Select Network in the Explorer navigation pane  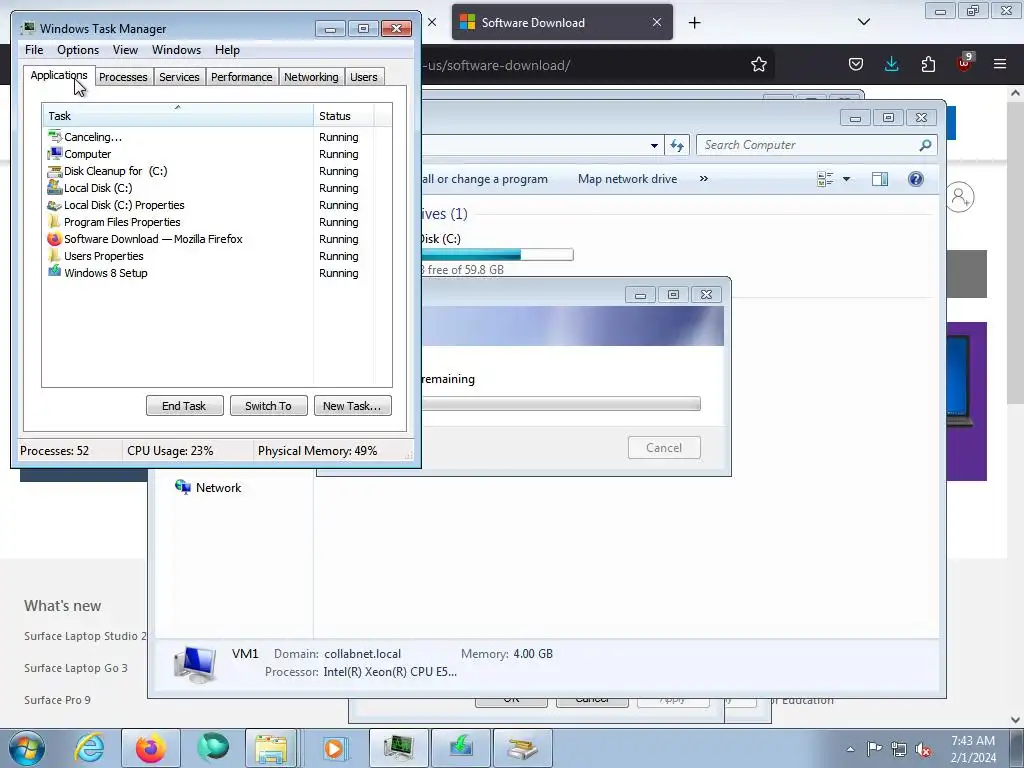[218, 488]
